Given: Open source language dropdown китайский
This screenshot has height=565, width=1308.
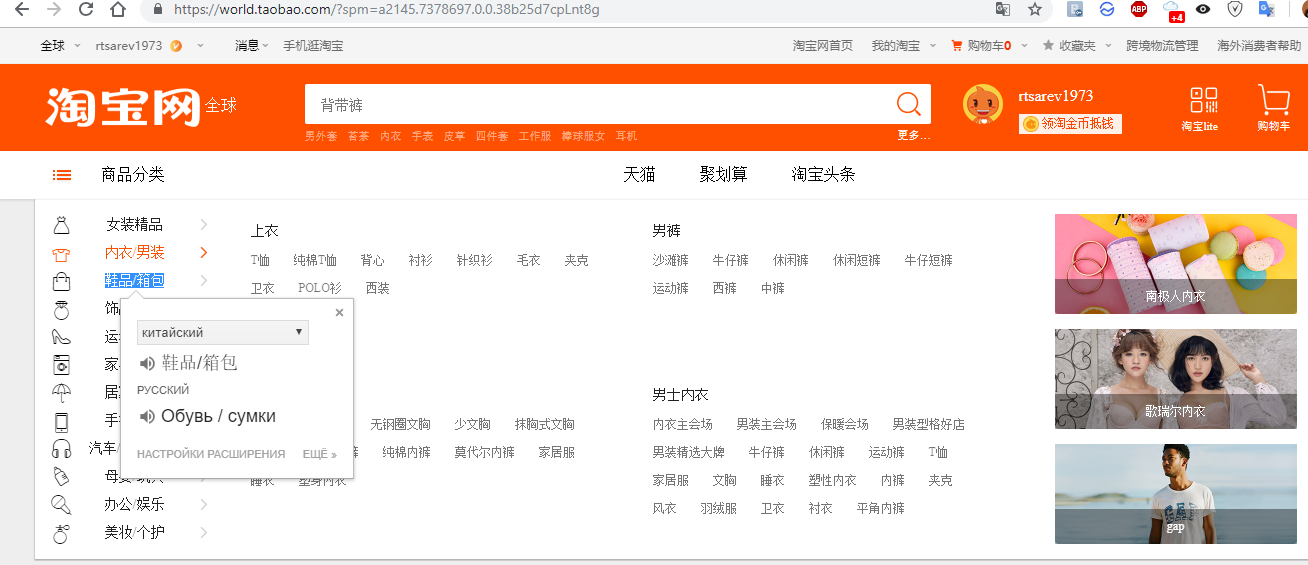Looking at the screenshot, I should coord(222,332).
